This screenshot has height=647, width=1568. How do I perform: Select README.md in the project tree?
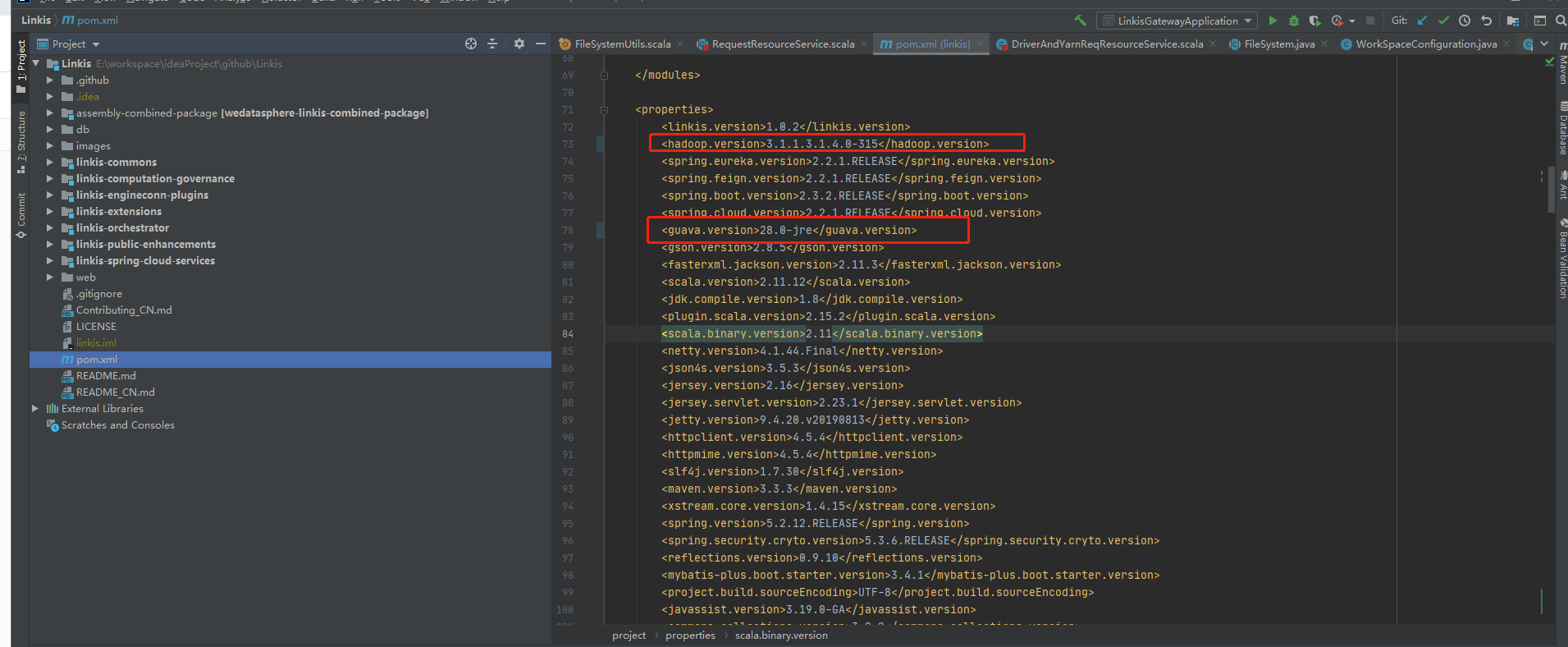click(106, 376)
